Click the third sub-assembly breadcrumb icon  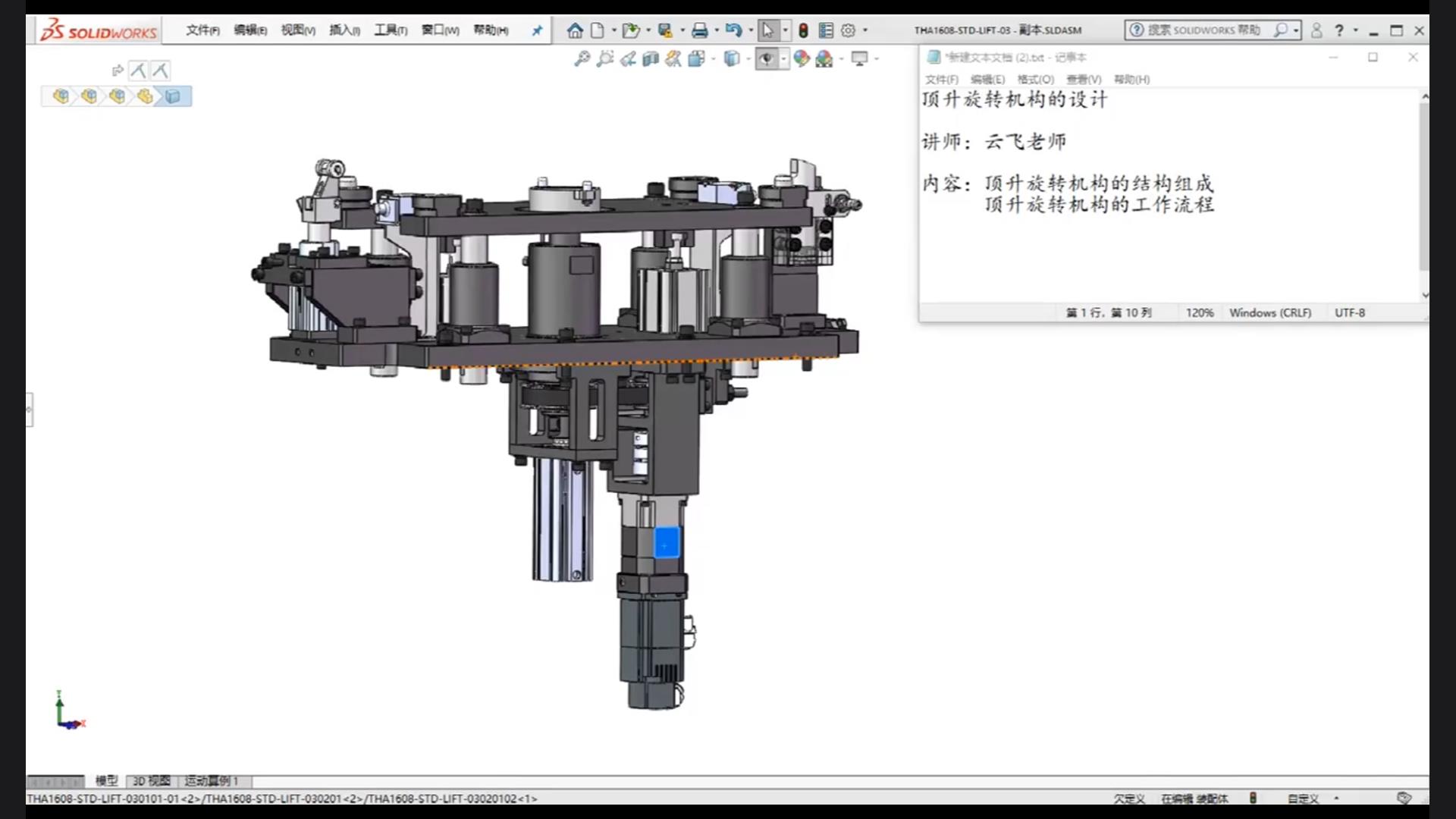117,96
